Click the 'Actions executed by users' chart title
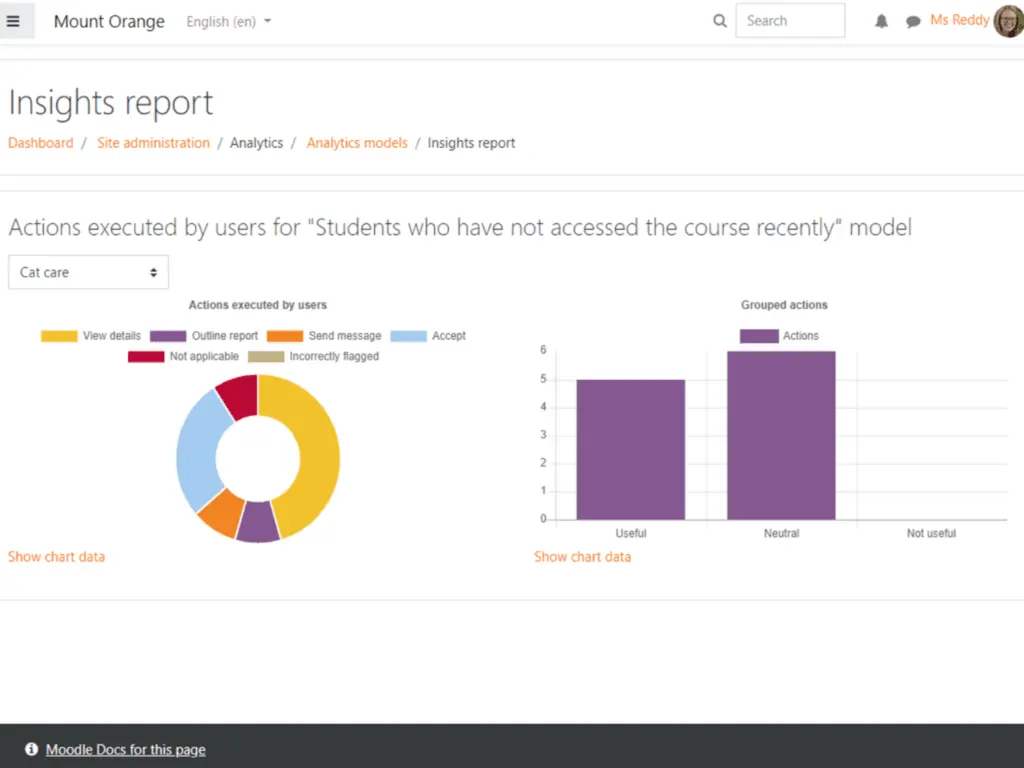 pos(258,305)
